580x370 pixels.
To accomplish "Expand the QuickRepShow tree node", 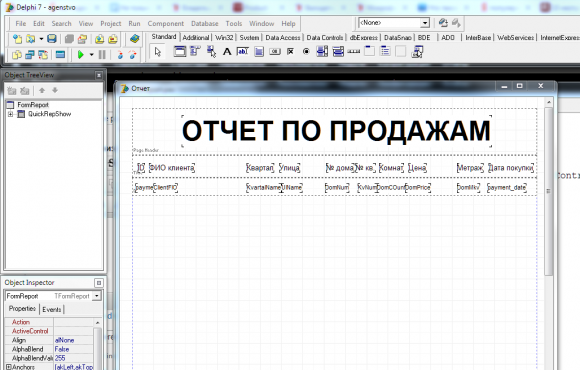I will (x=10, y=114).
